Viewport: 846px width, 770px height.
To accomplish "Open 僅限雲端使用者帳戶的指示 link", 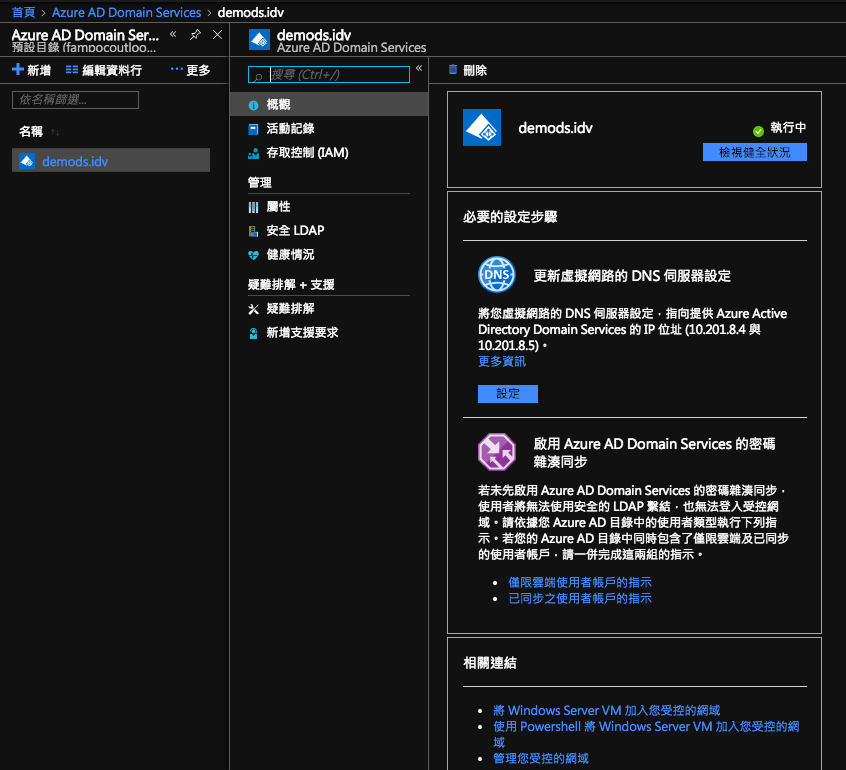I will pyautogui.click(x=580, y=582).
